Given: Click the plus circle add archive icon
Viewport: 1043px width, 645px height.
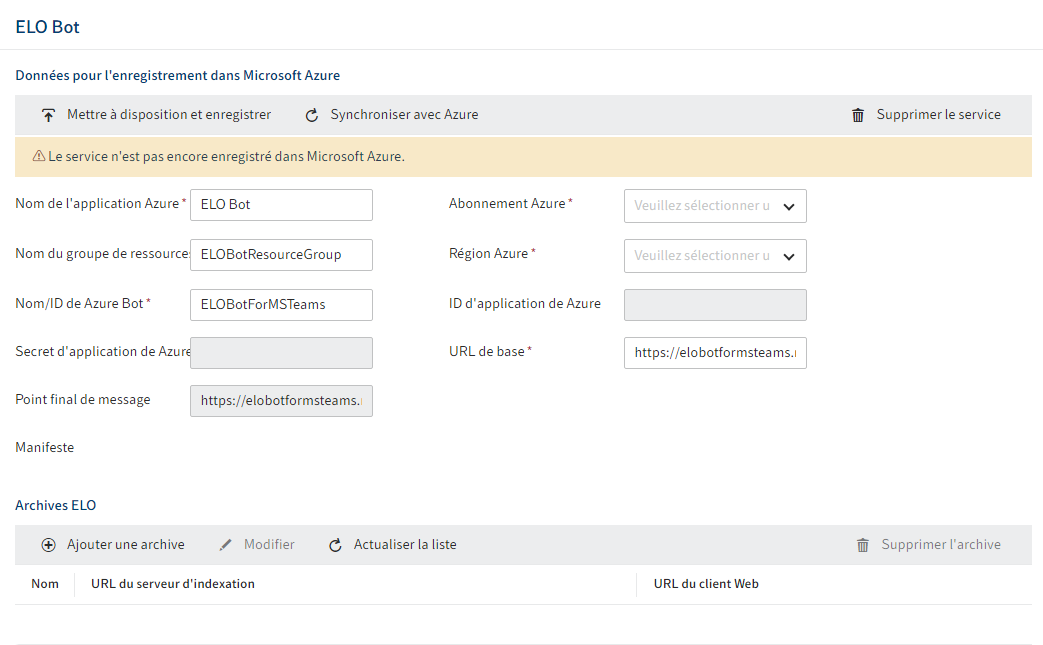Looking at the screenshot, I should click(49, 545).
